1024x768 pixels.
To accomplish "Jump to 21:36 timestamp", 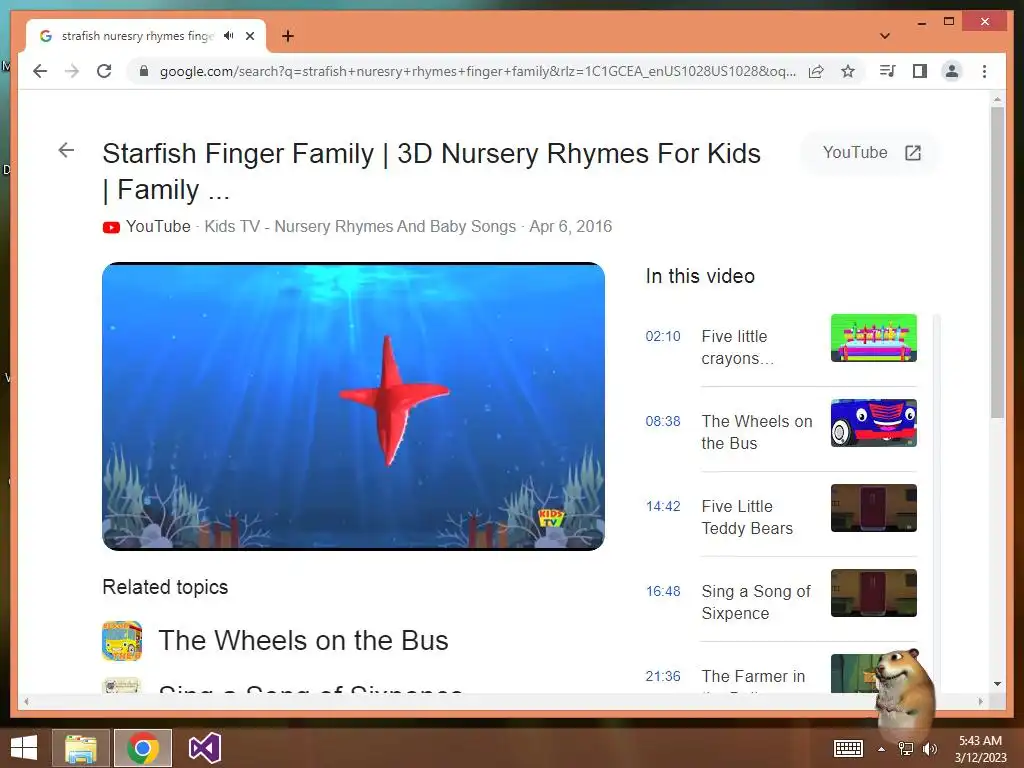I will click(x=663, y=676).
